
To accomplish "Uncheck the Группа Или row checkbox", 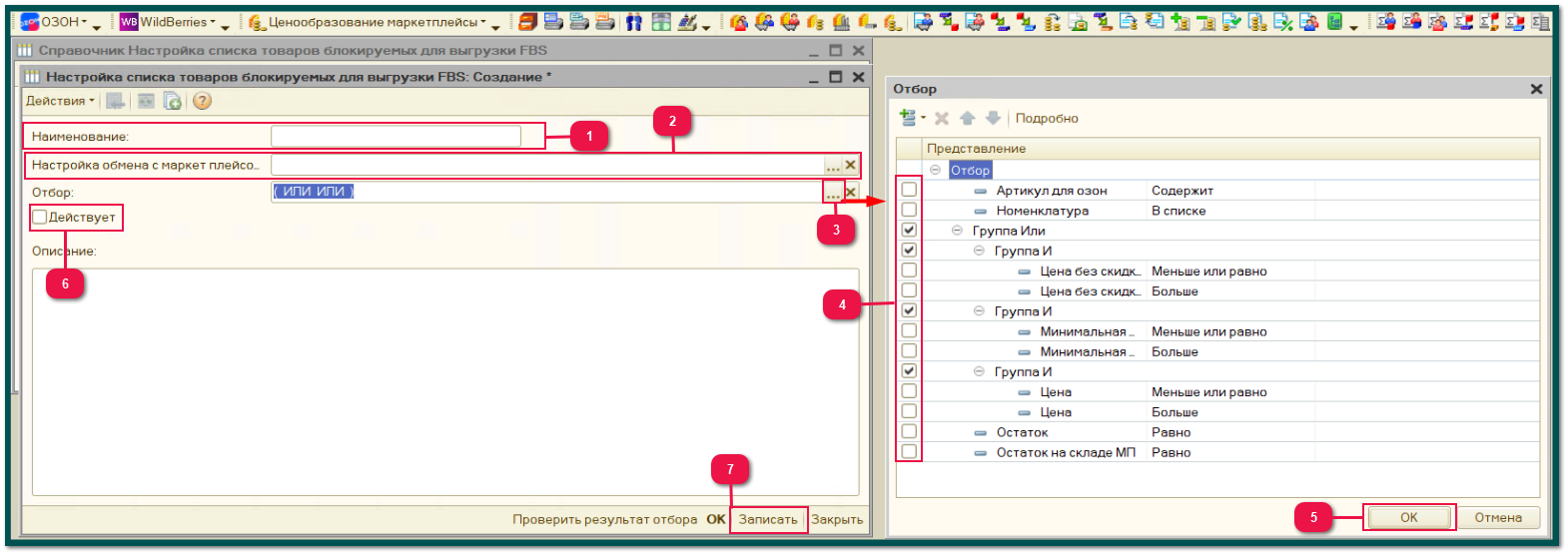I will point(909,230).
